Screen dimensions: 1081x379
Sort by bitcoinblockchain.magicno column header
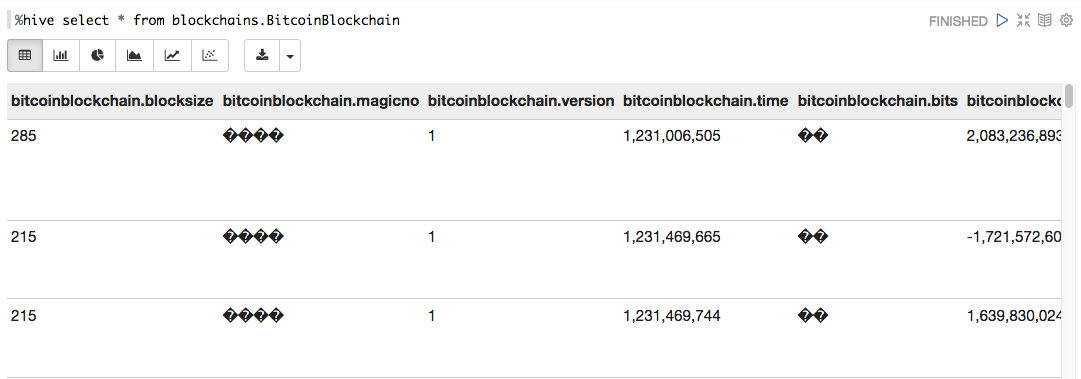point(321,101)
